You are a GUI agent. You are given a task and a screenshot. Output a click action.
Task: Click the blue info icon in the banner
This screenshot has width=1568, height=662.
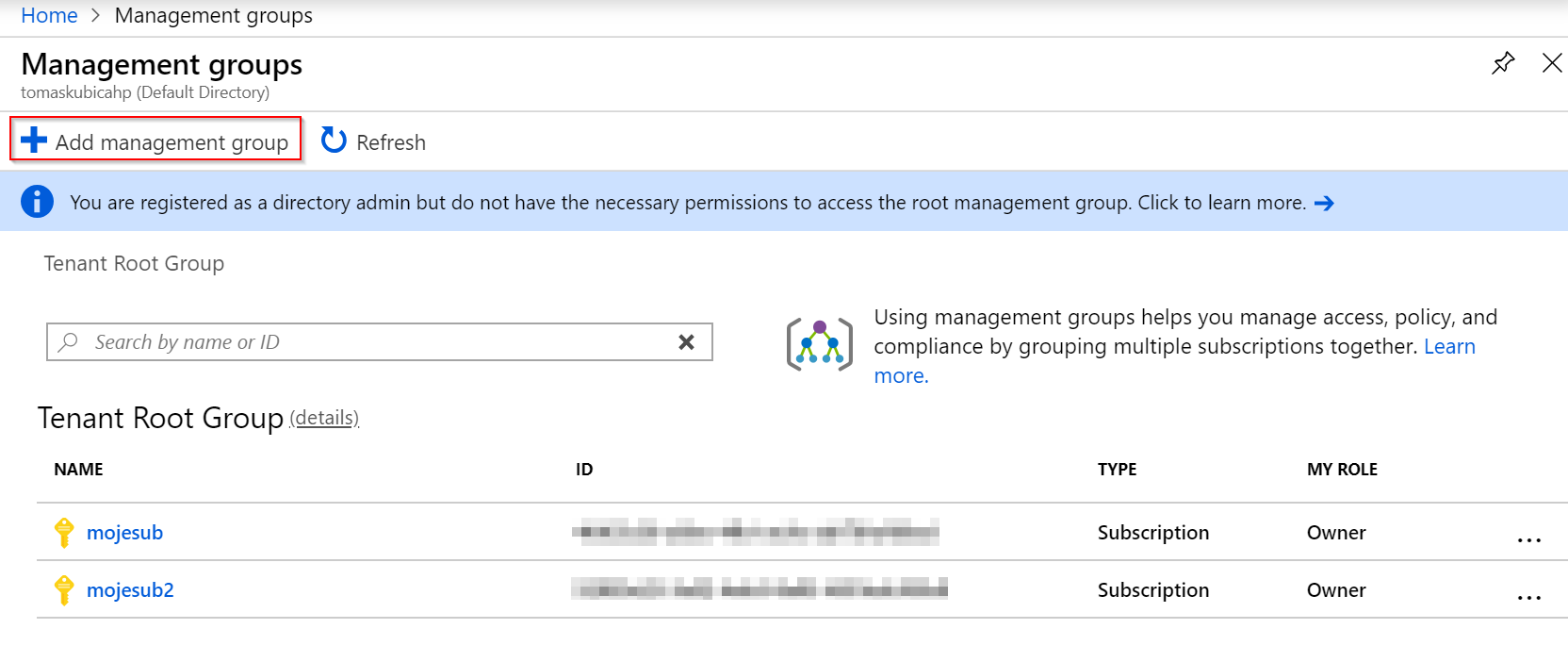(37, 201)
